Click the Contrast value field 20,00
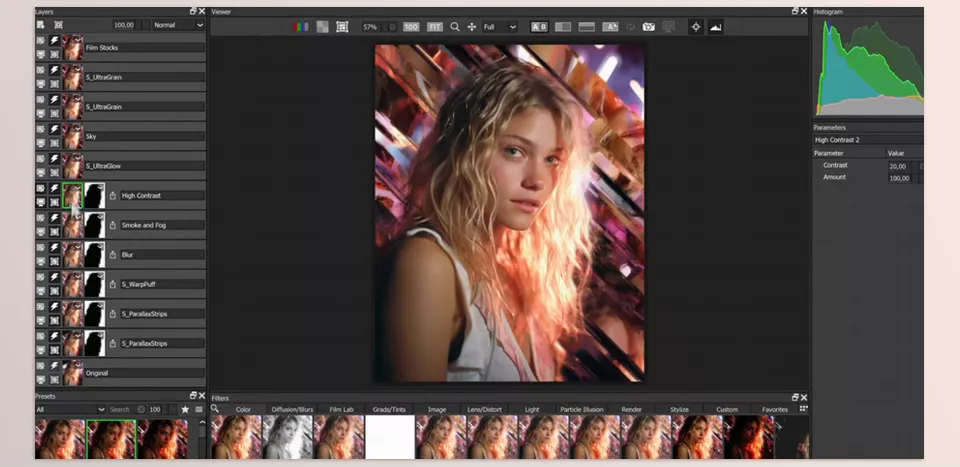Image resolution: width=960 pixels, height=467 pixels. click(x=899, y=166)
